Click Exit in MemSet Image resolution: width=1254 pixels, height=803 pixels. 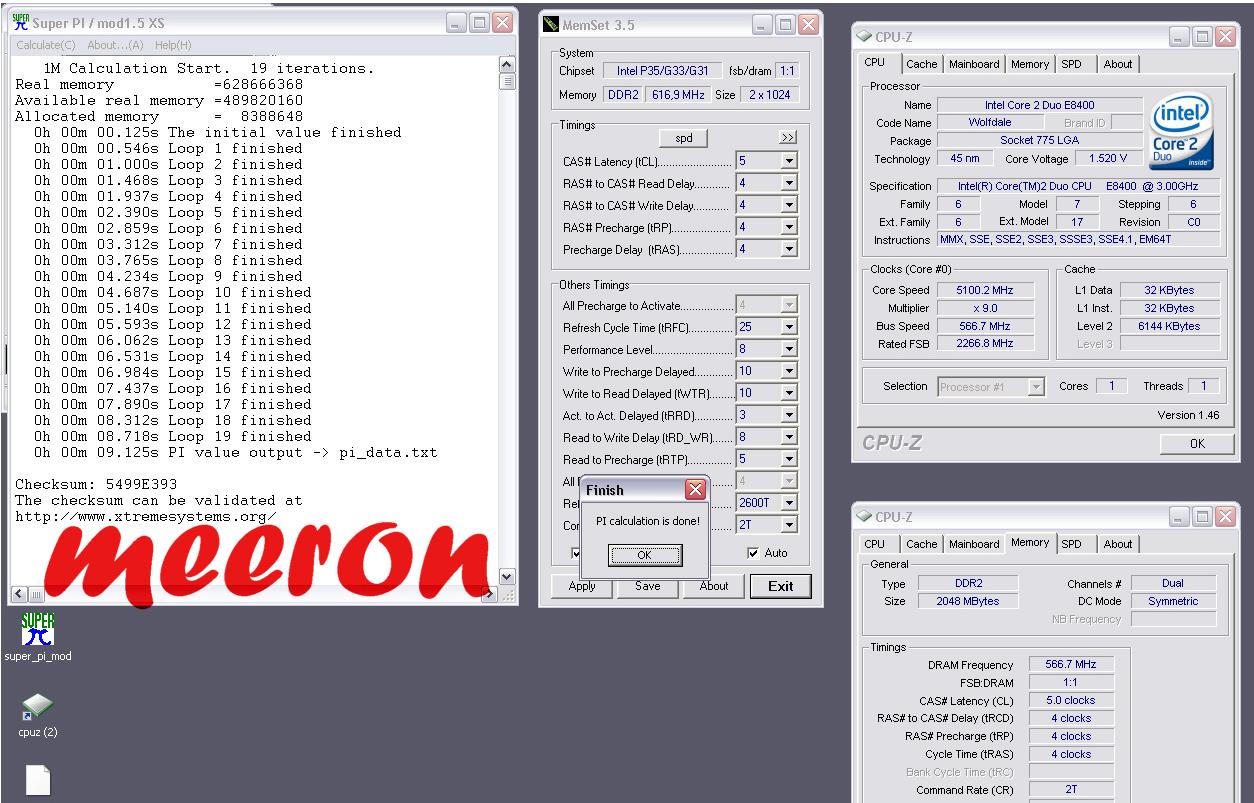tap(781, 586)
